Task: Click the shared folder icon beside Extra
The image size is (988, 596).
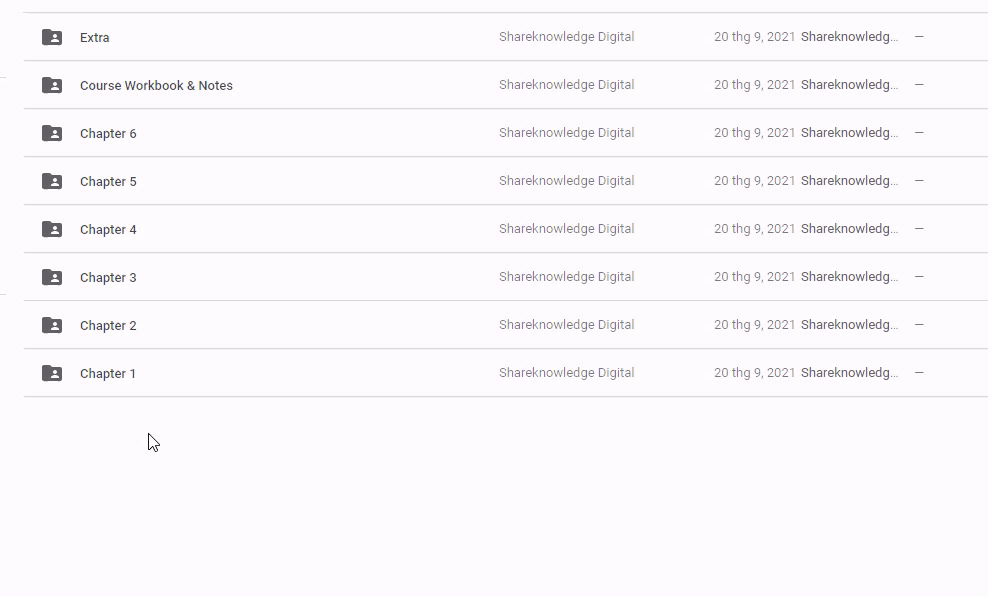Action: [52, 37]
